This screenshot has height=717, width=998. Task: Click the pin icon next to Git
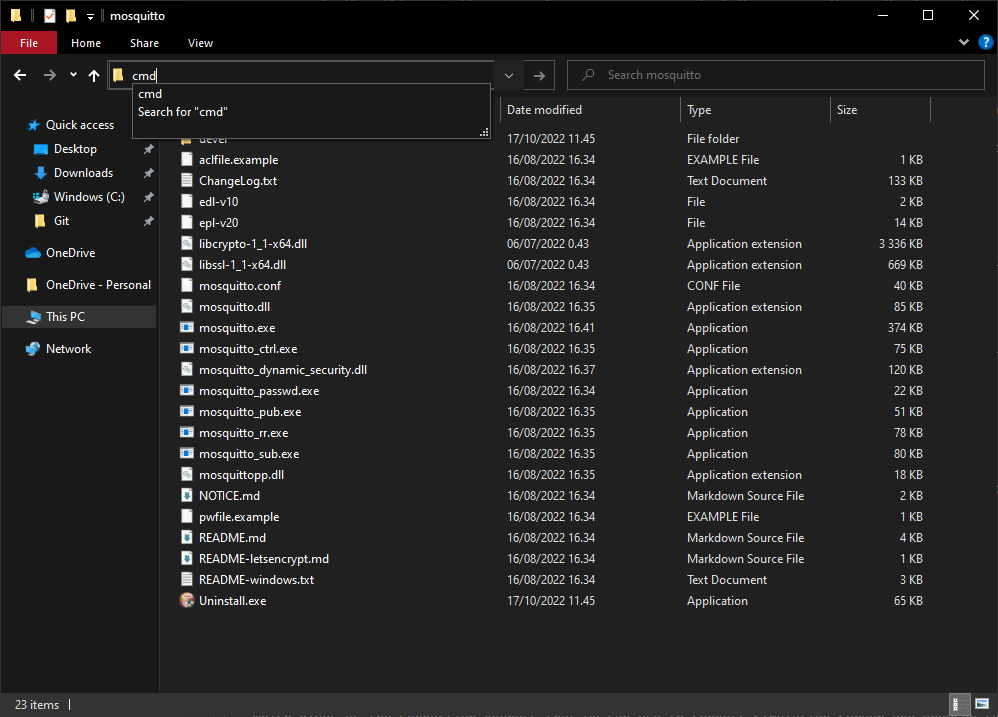148,221
